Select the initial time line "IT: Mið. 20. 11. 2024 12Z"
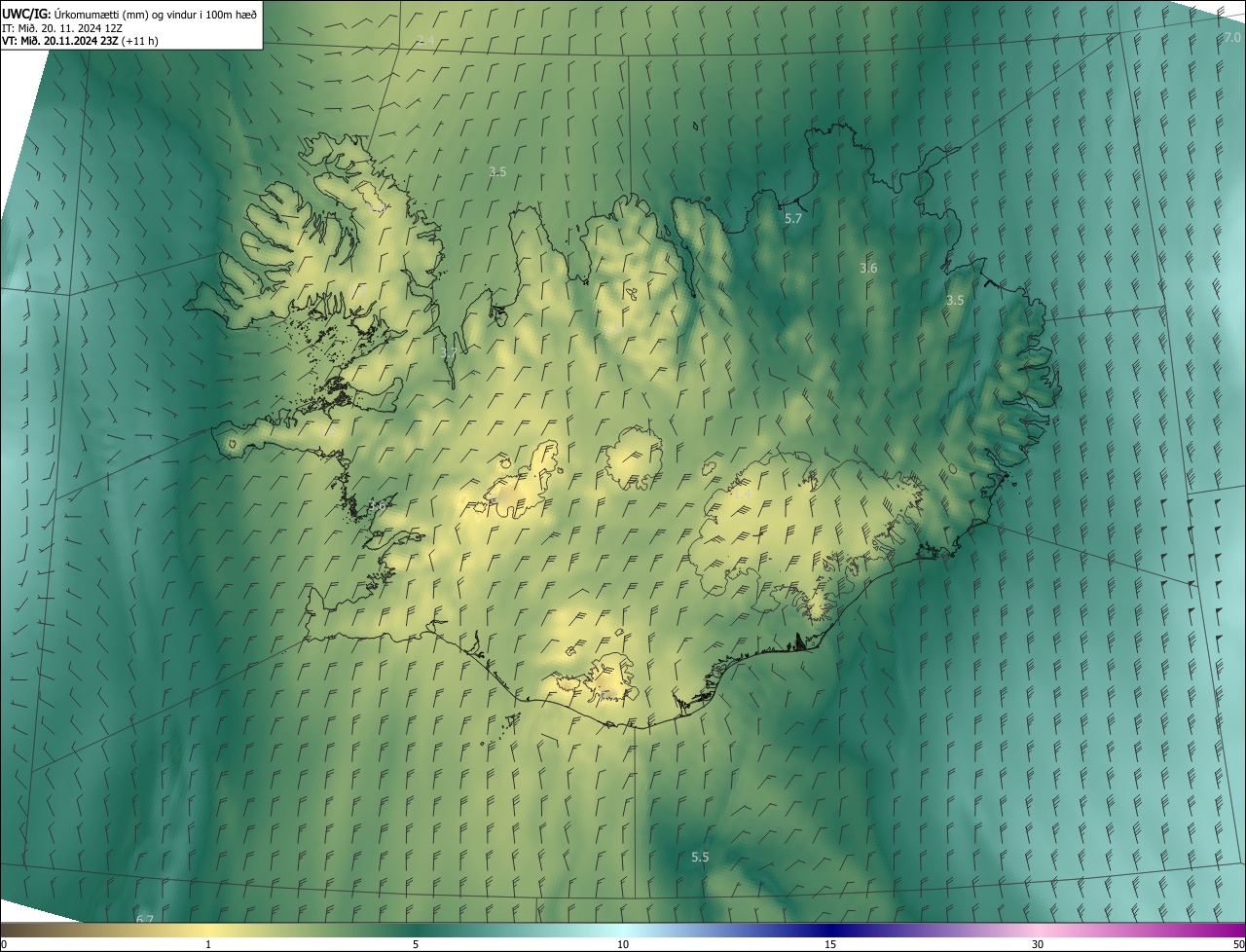Image resolution: width=1246 pixels, height=952 pixels. [x=61, y=28]
